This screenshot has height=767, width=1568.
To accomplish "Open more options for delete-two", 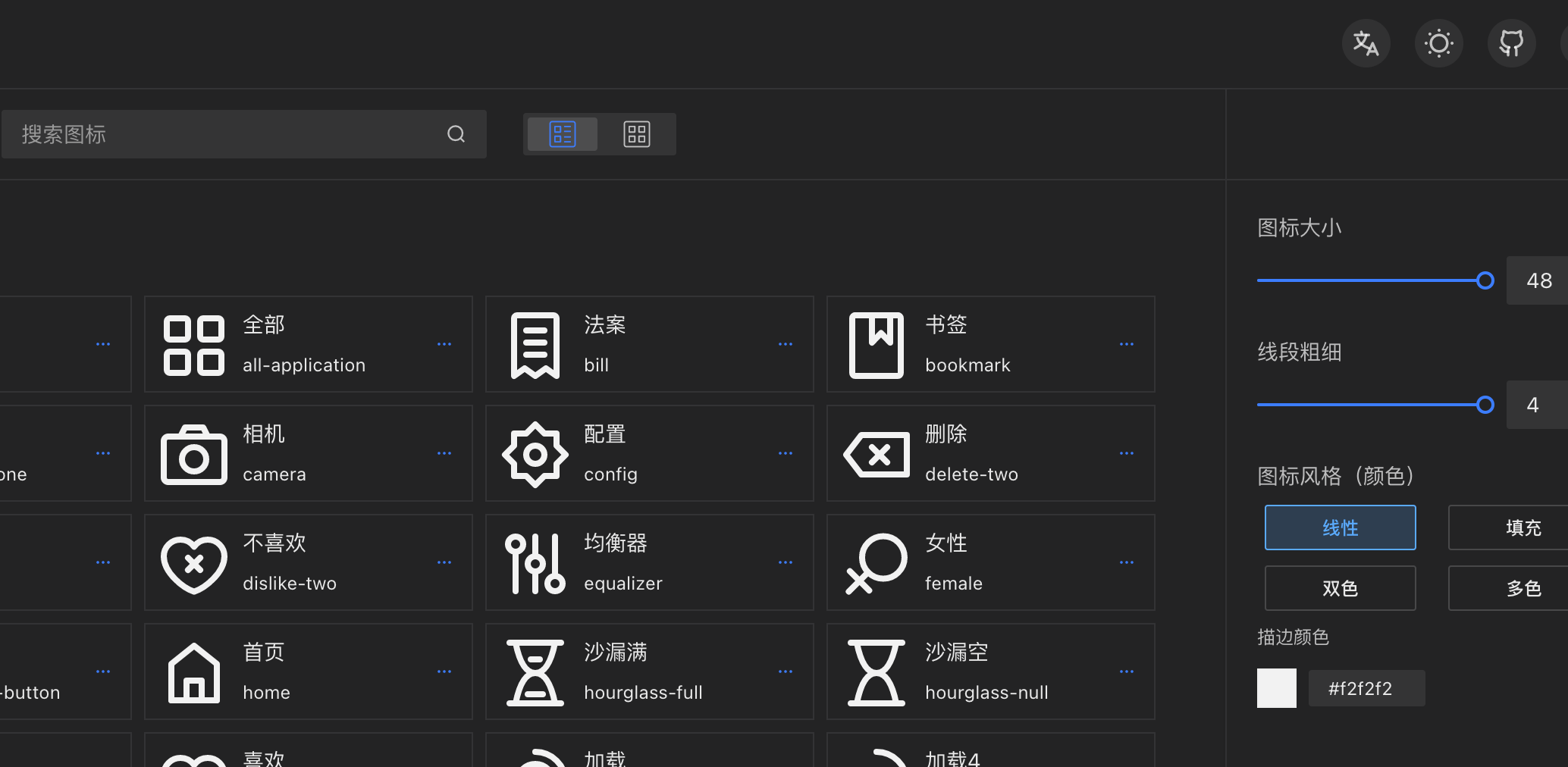I will pos(1127,453).
